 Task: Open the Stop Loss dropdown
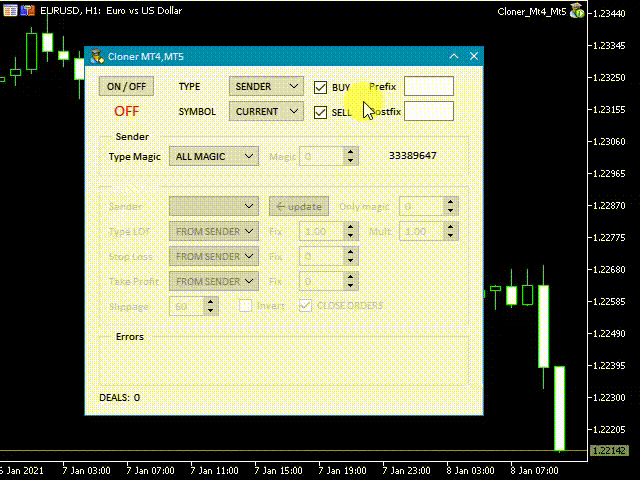click(x=214, y=256)
